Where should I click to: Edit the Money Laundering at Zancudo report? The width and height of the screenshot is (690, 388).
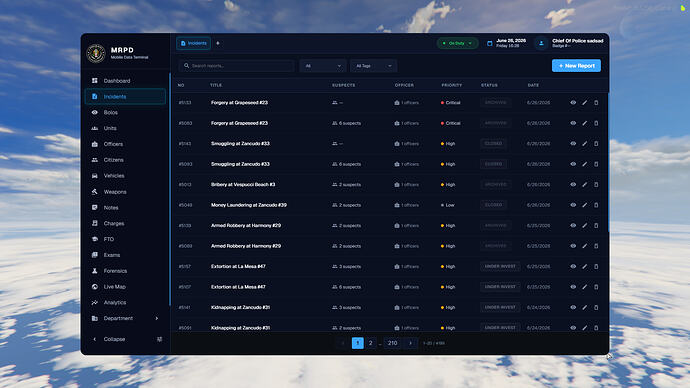click(584, 205)
